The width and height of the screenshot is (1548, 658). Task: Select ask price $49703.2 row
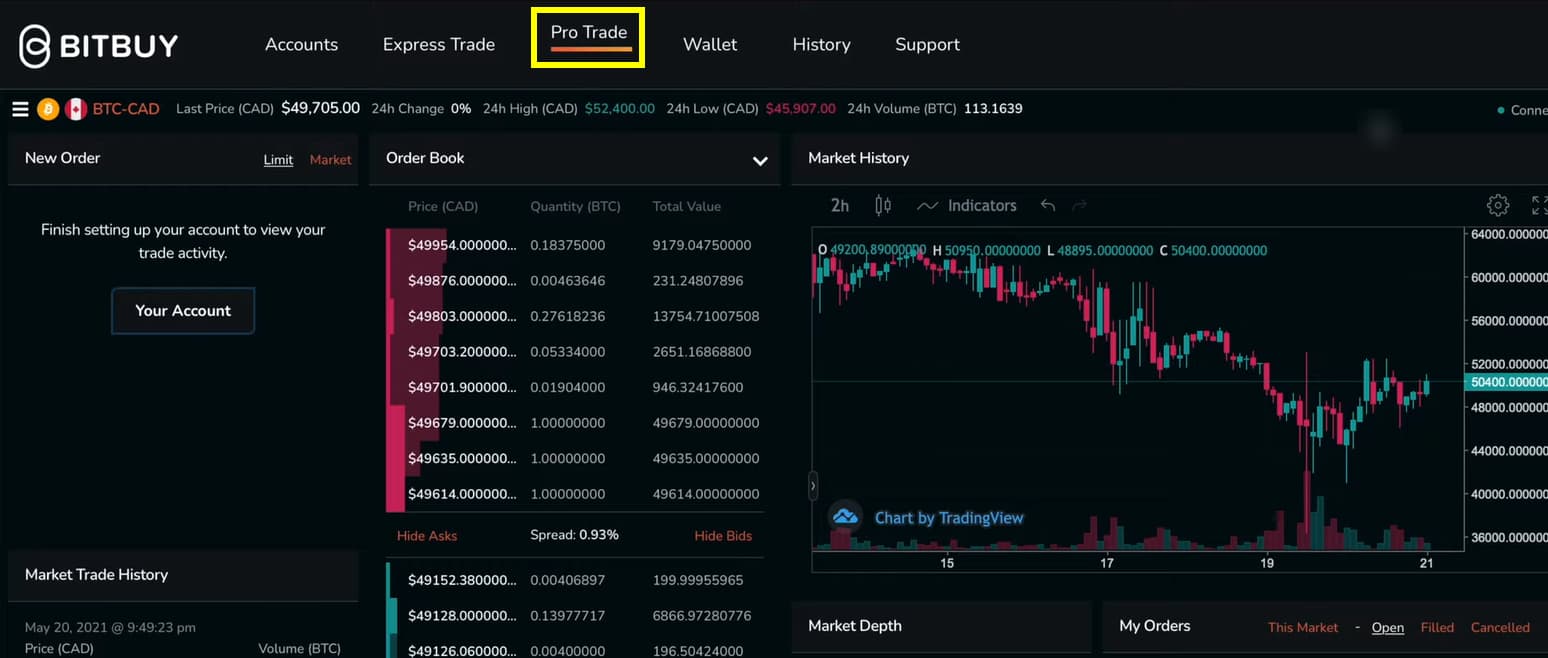tap(575, 352)
